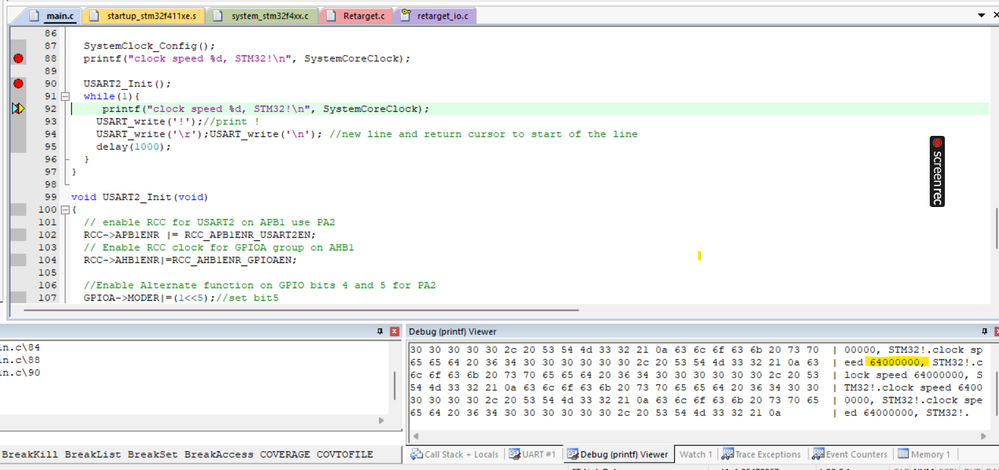Close the command window panel
The width and height of the screenshot is (999, 470).
394,331
